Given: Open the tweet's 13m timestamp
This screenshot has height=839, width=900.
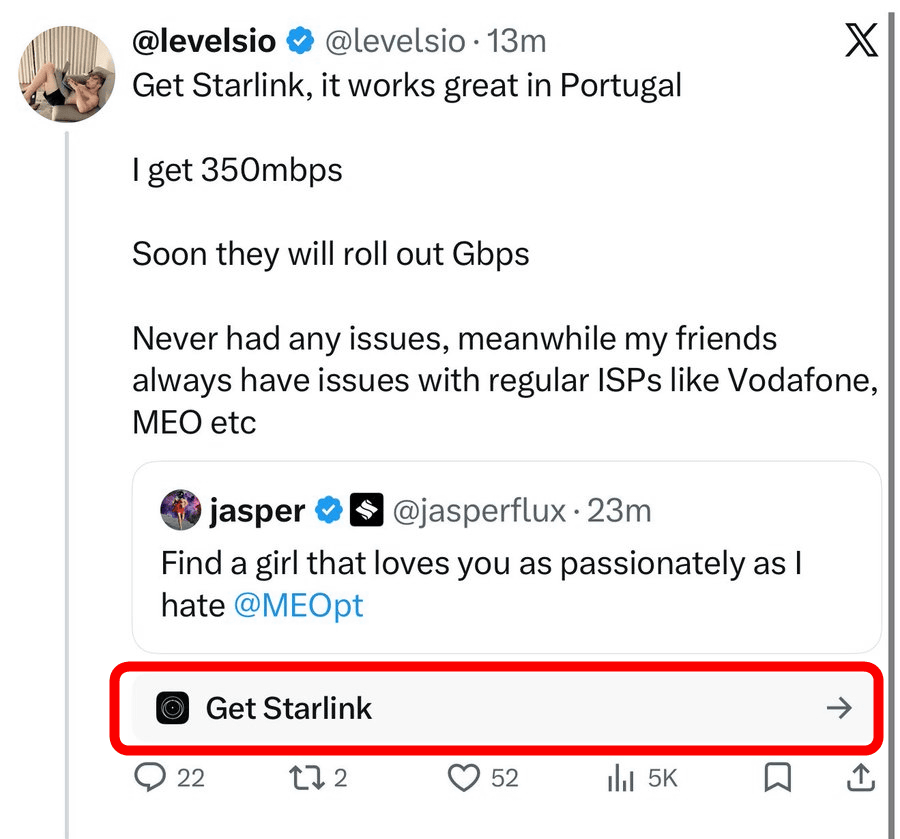Looking at the screenshot, I should coord(516,41).
